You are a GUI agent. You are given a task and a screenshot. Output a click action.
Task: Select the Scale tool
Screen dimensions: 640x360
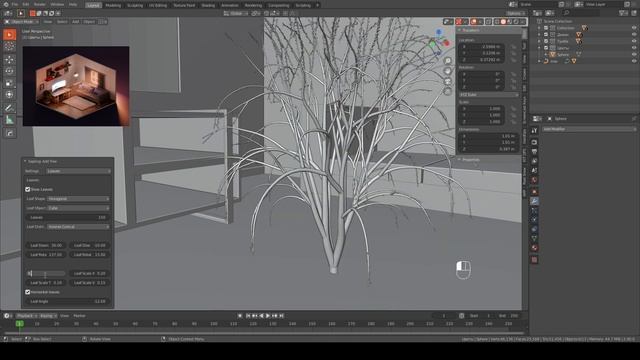point(9,83)
